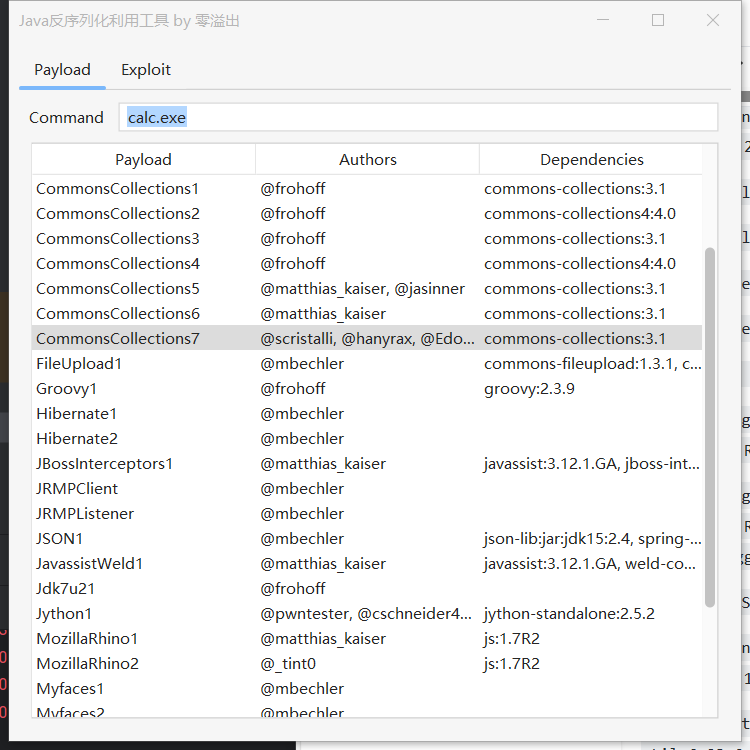Select the JSON1 payload row
The width and height of the screenshot is (750, 750).
click(60, 539)
